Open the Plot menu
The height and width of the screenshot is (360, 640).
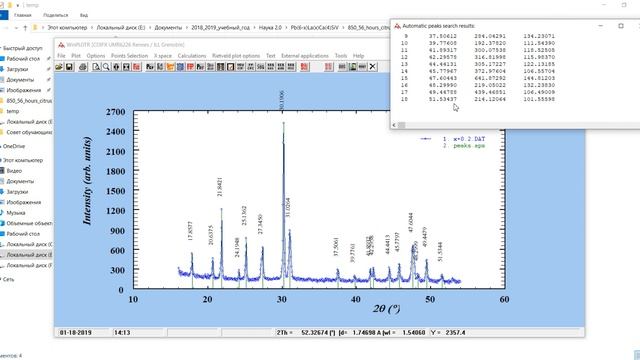76,56
